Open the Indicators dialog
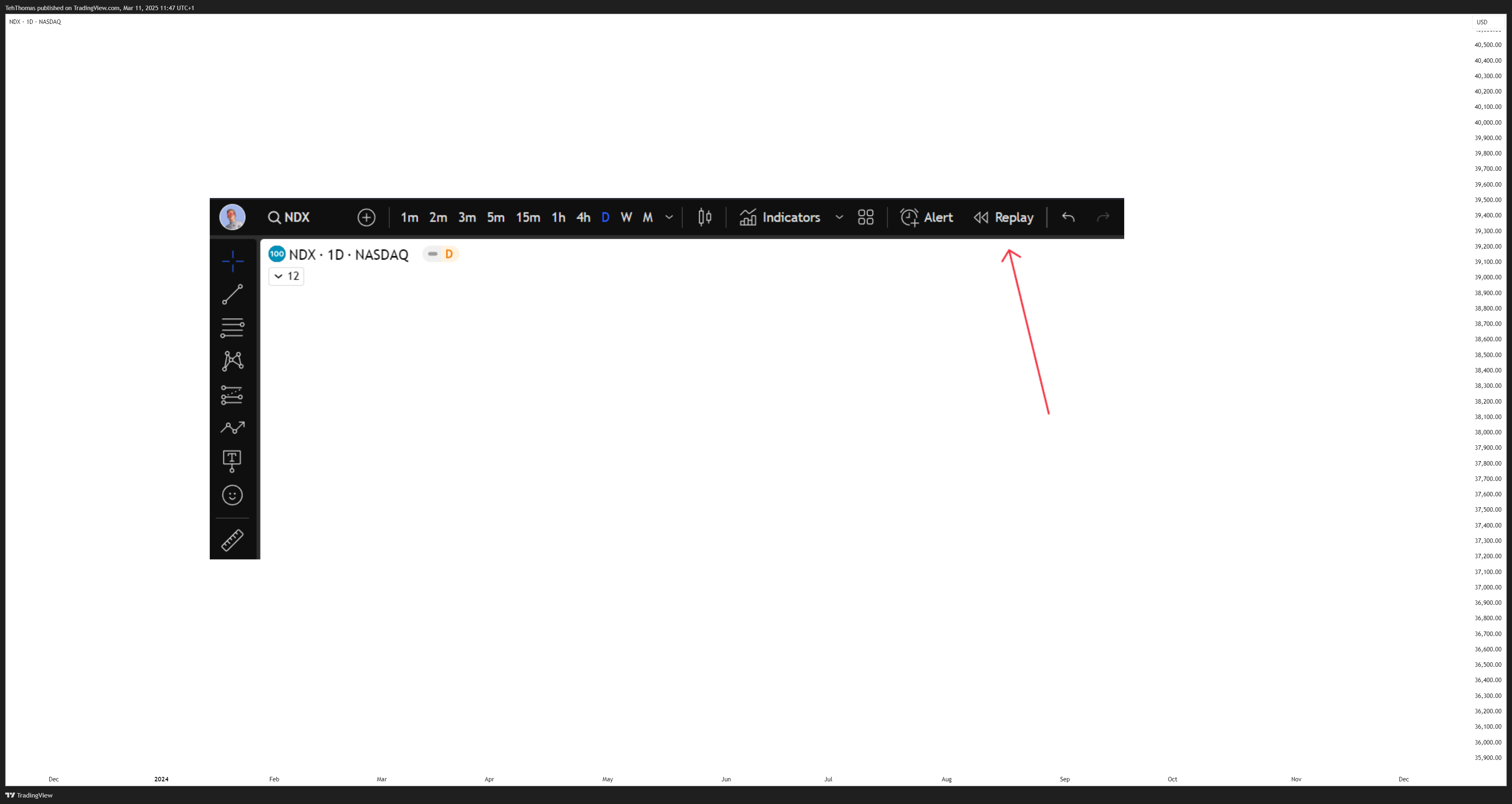This screenshot has height=804, width=1512. click(779, 218)
